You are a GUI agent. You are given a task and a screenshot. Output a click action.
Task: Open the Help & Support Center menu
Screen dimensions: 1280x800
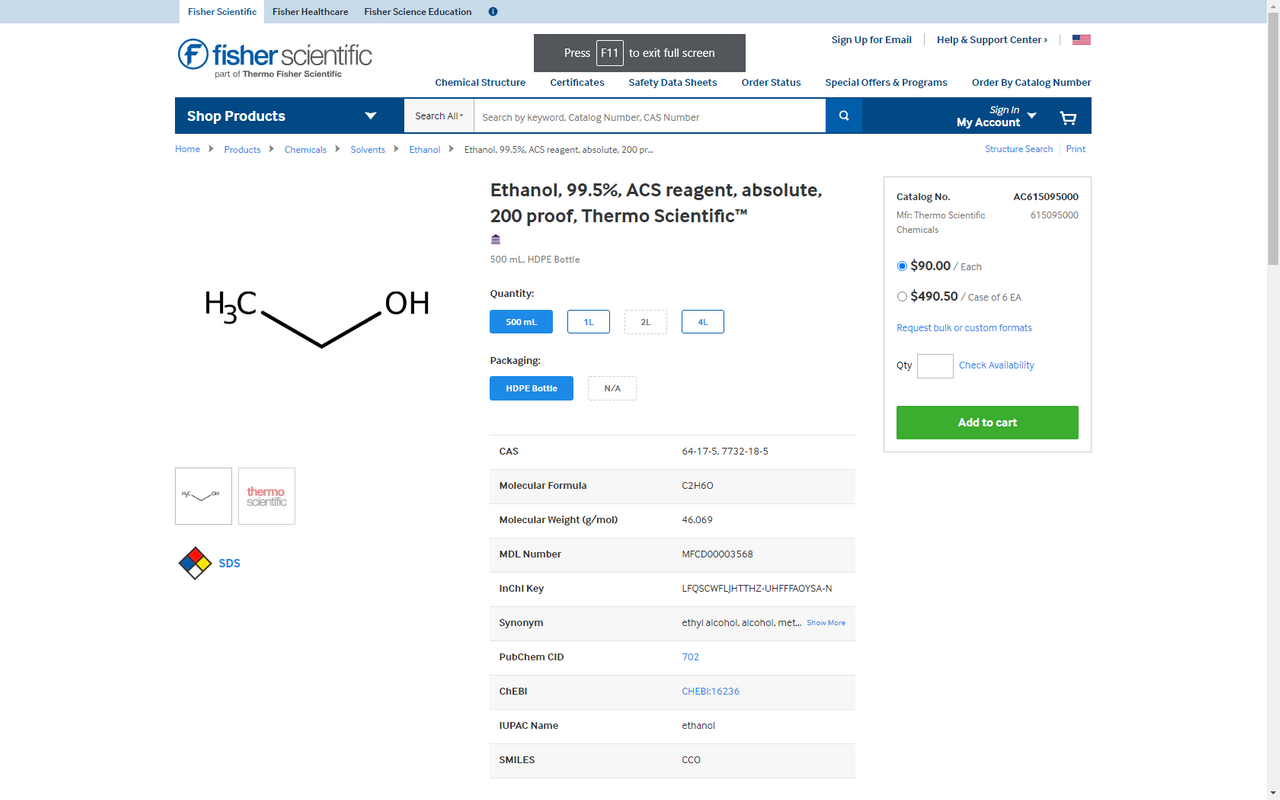click(992, 40)
